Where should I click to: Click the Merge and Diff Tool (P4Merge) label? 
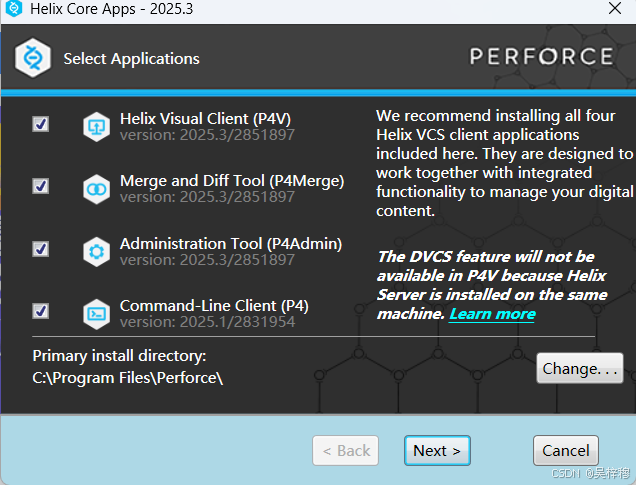click(x=232, y=181)
